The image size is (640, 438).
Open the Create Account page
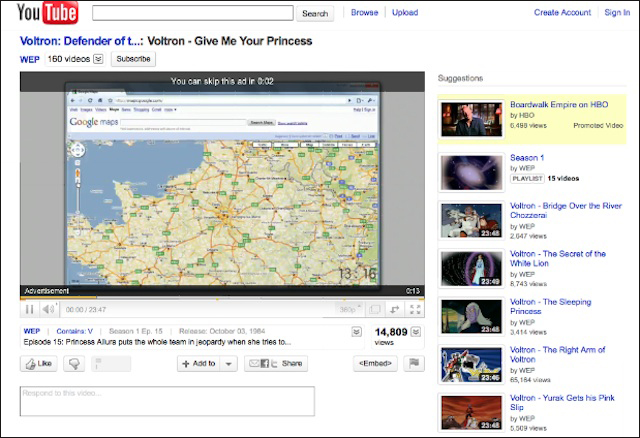click(x=562, y=13)
